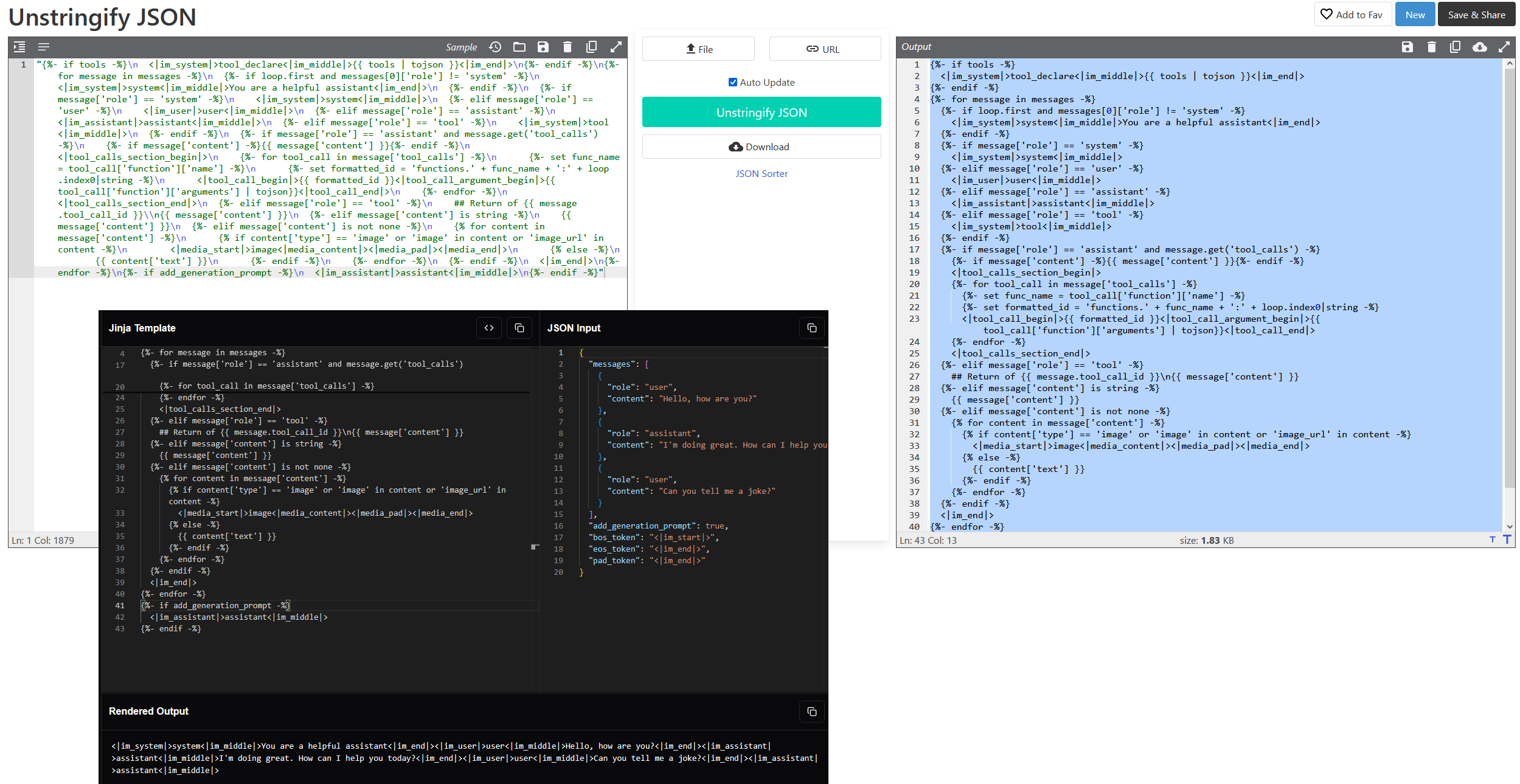Click the URL load button

(825, 49)
